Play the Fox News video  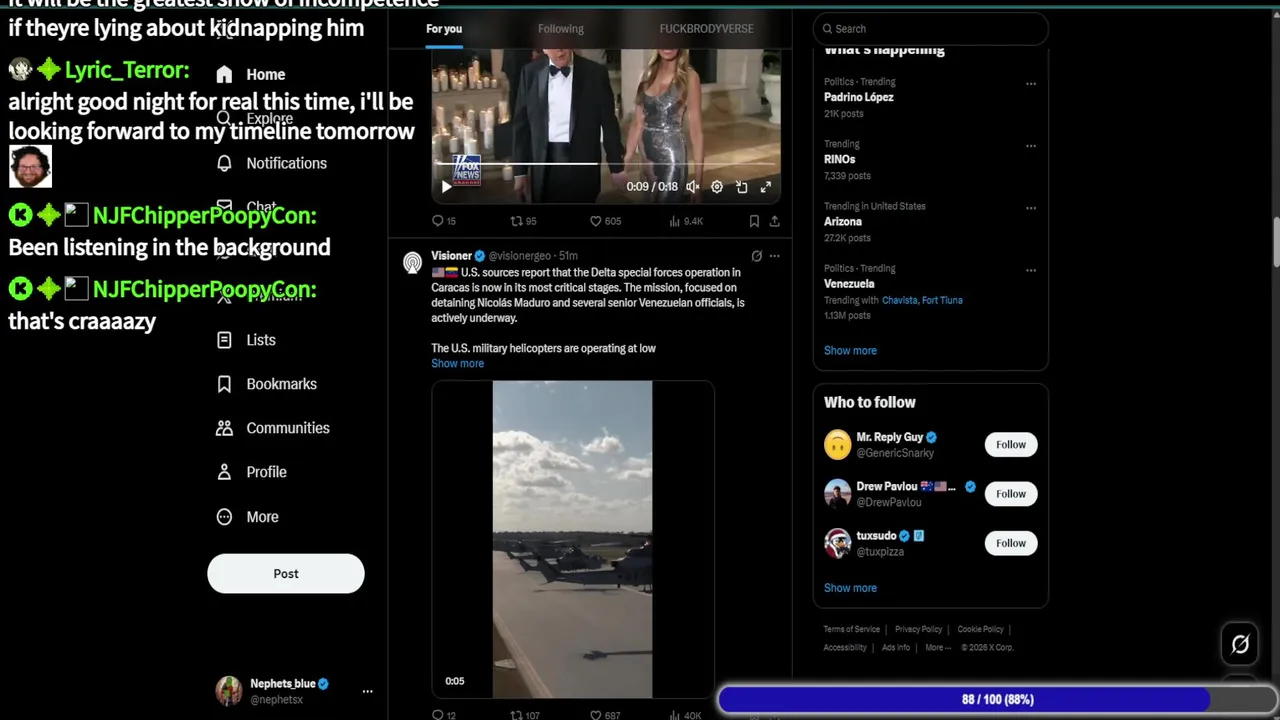click(446, 187)
